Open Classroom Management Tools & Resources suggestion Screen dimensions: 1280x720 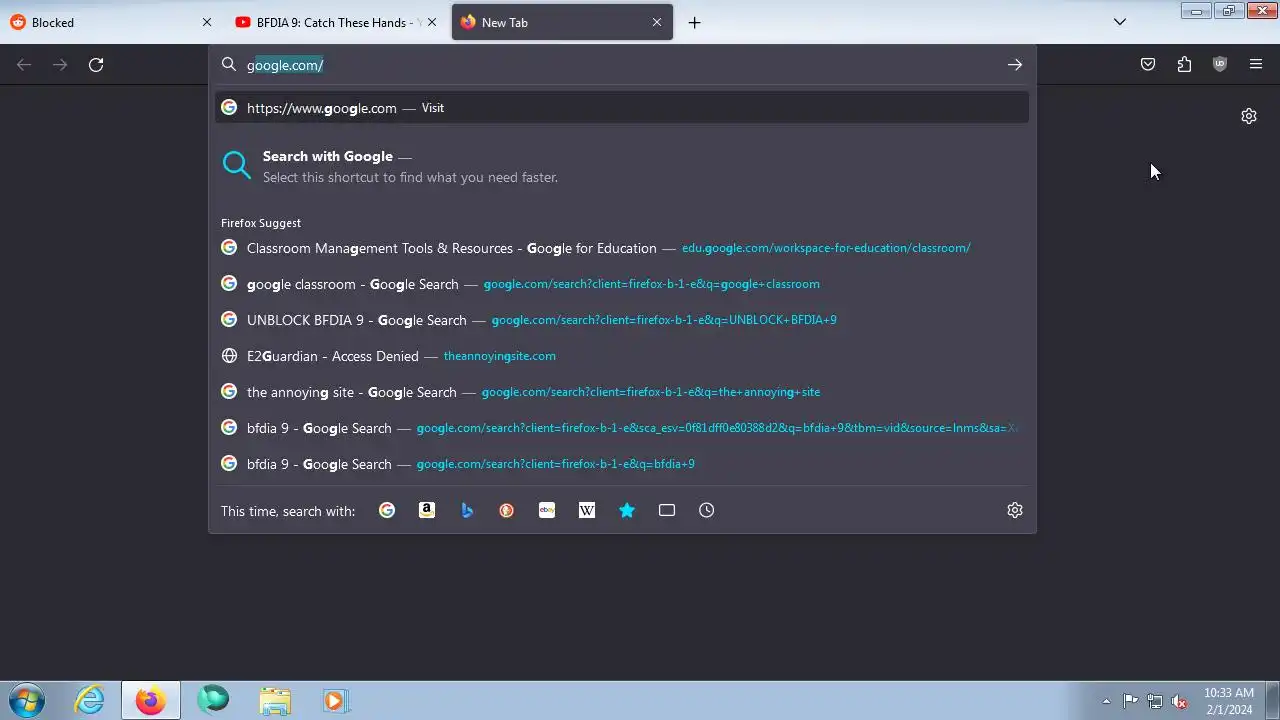(x=622, y=248)
